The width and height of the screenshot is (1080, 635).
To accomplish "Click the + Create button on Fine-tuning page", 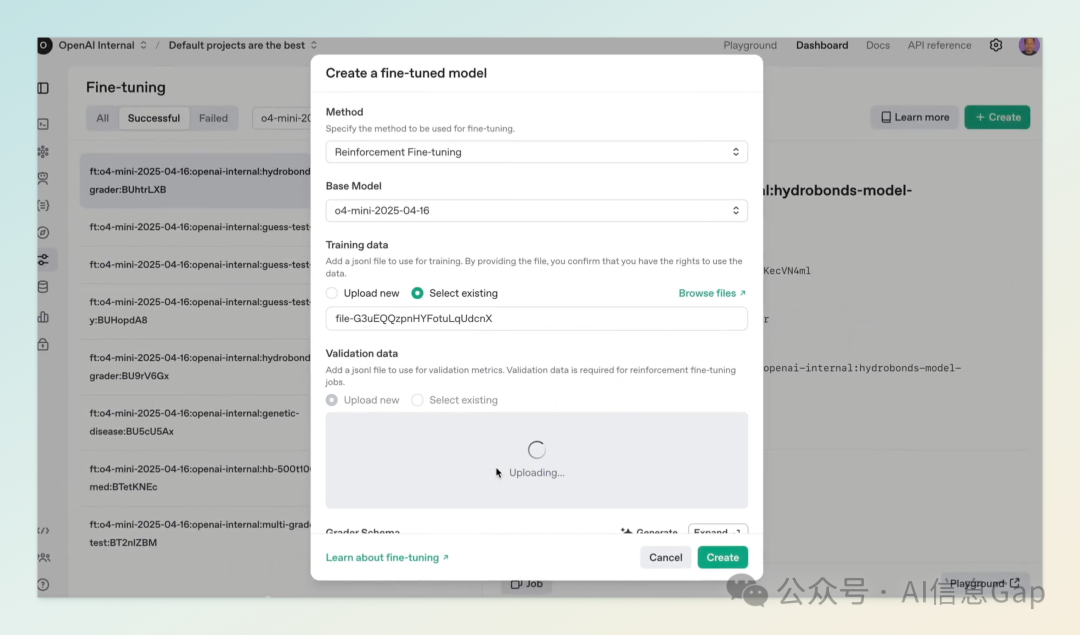I will click(997, 117).
